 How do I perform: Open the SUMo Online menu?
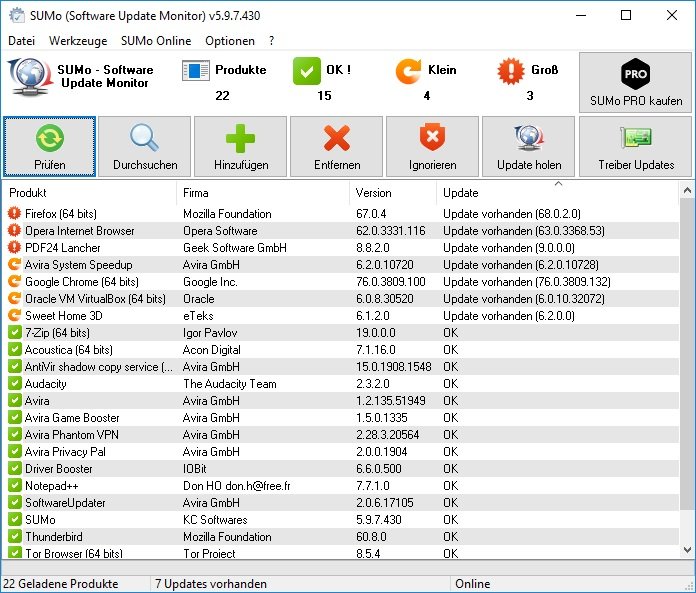point(156,41)
